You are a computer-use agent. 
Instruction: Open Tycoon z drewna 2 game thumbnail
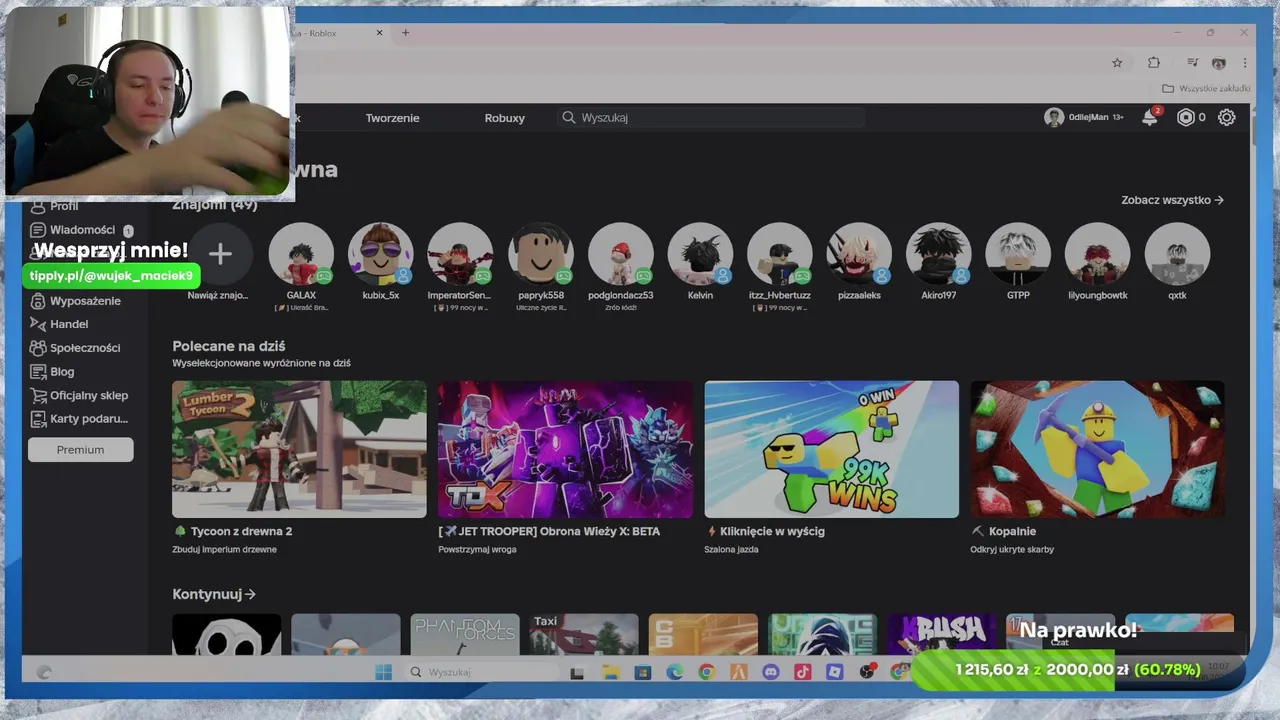pyautogui.click(x=299, y=449)
